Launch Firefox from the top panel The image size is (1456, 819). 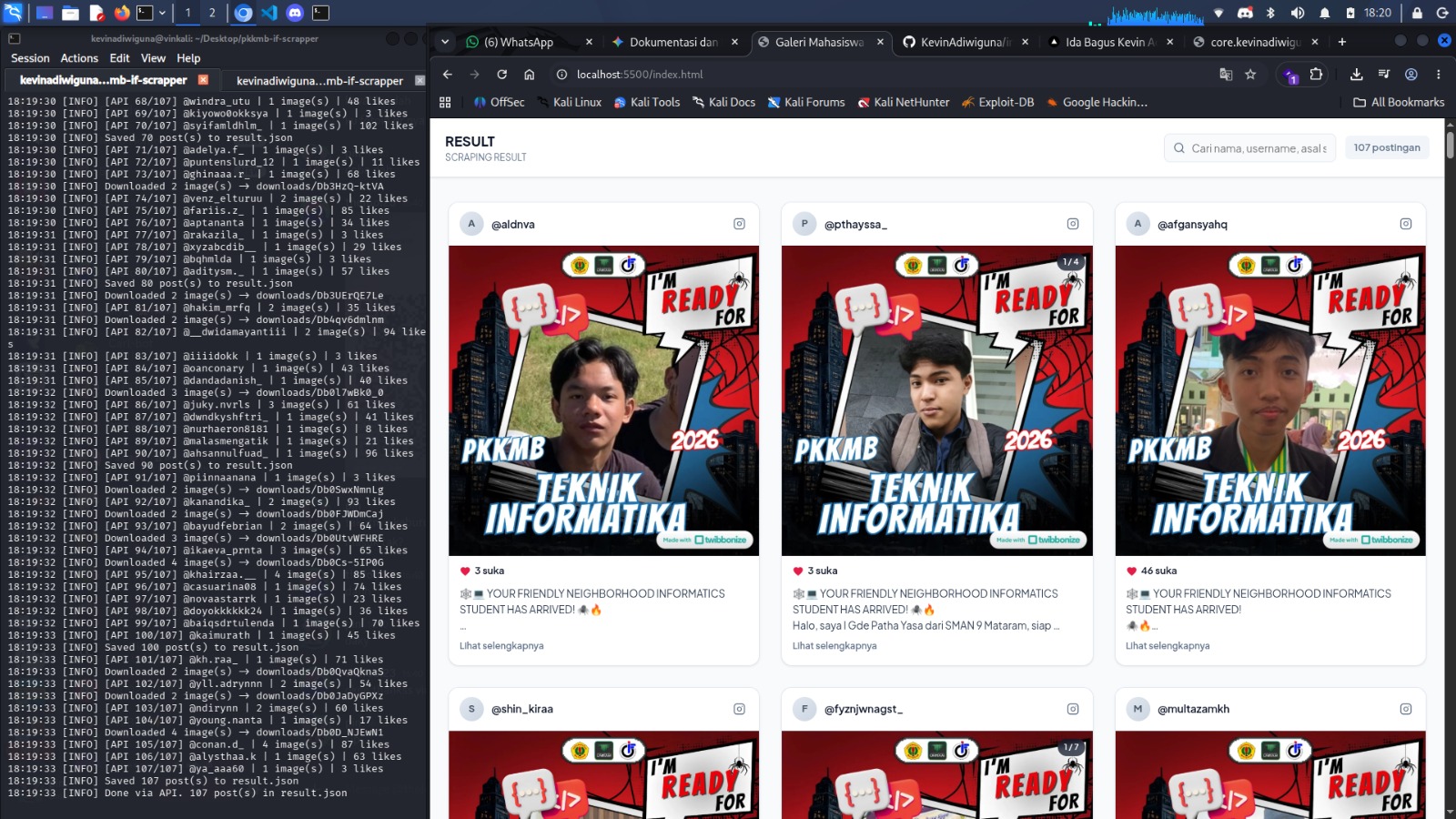point(122,13)
